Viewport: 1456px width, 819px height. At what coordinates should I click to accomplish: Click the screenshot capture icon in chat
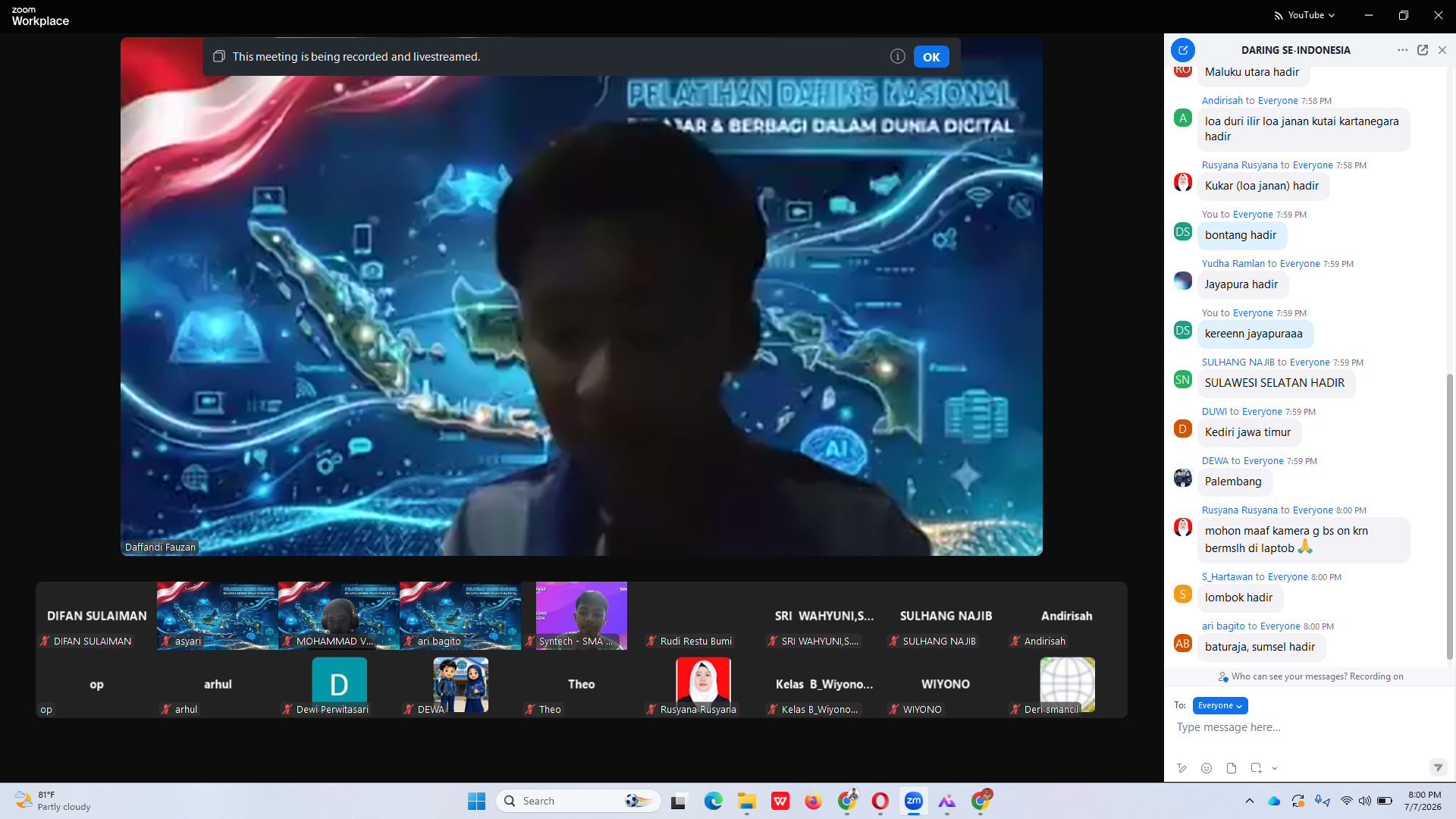tap(1256, 768)
